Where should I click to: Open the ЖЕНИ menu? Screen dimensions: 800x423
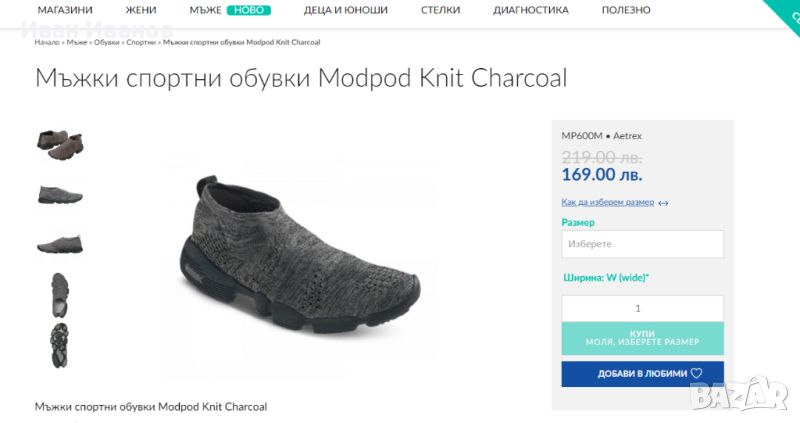(141, 10)
